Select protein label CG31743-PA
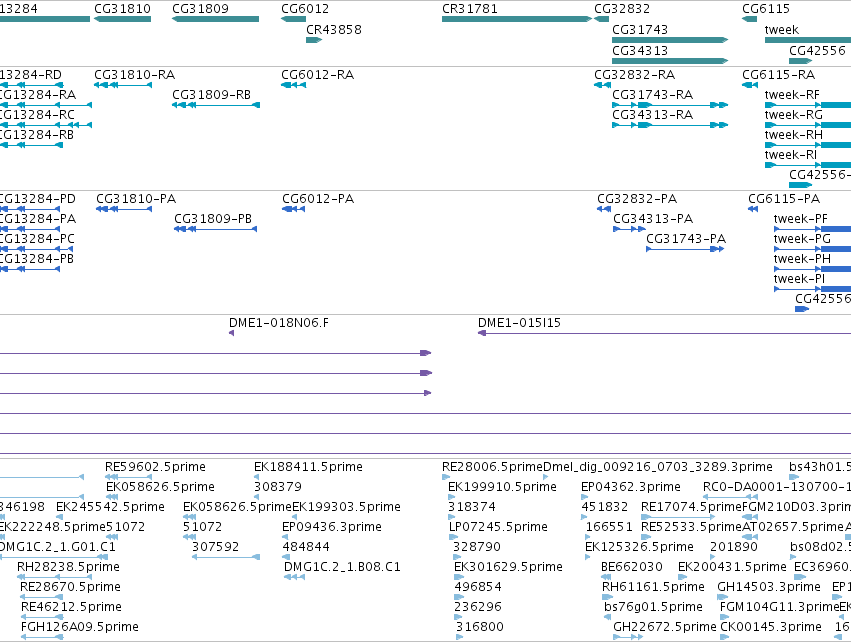 coord(686,239)
